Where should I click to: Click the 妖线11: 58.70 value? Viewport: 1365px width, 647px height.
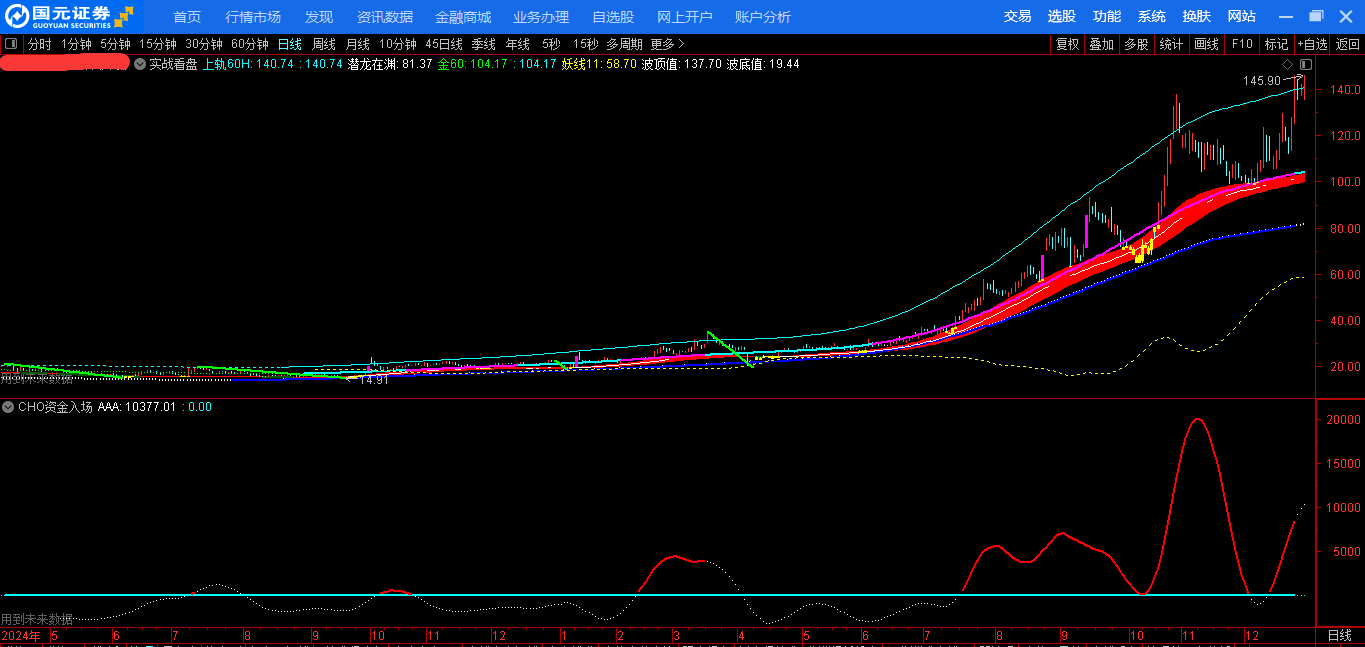(599, 64)
